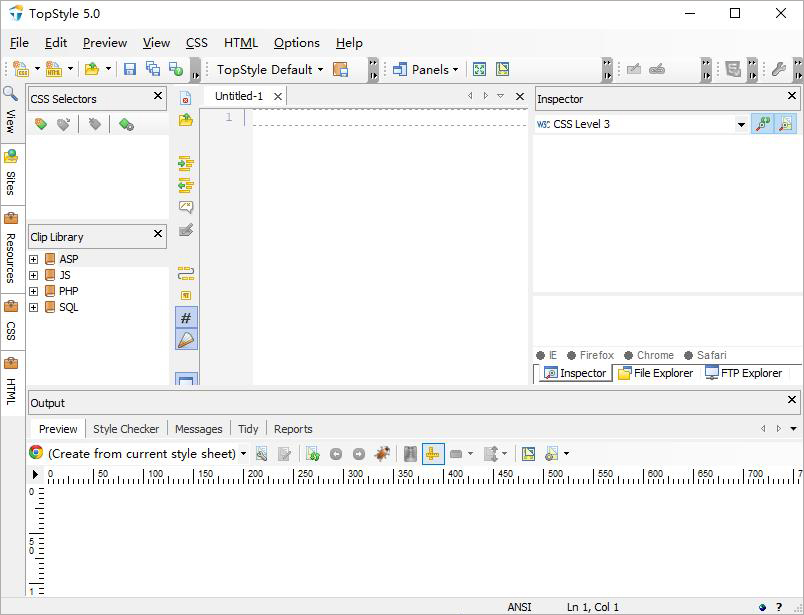
Task: Toggle the line numbers hash button
Action: point(186,318)
